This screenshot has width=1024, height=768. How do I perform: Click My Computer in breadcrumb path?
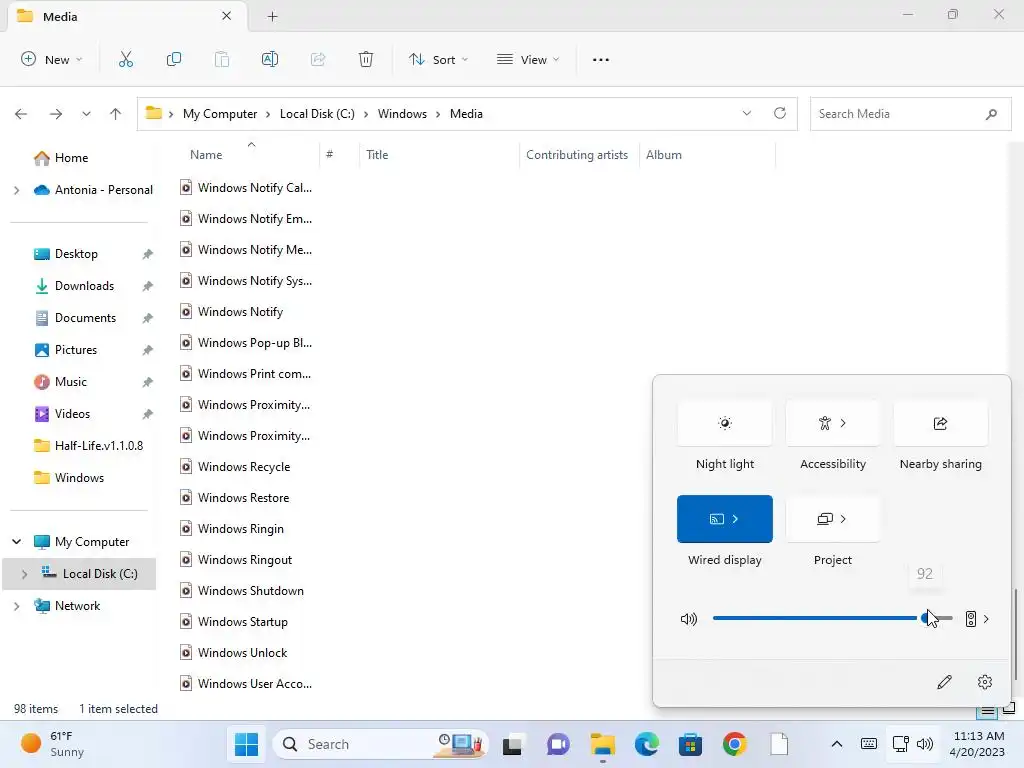coord(220,114)
